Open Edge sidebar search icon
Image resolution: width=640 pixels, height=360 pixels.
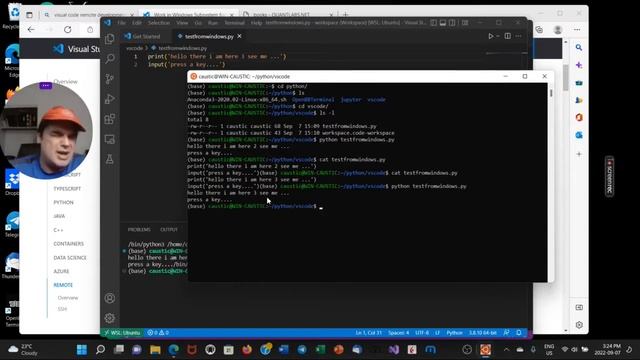click(579, 47)
